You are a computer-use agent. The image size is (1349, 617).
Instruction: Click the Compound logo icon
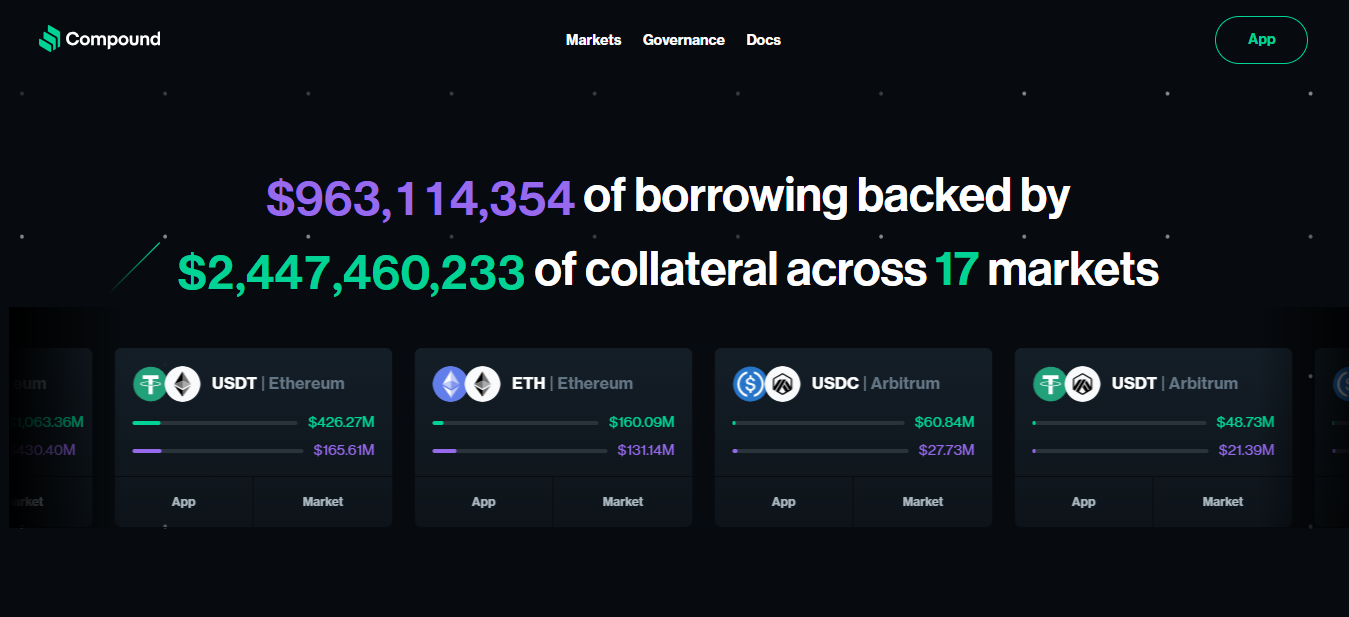point(49,39)
